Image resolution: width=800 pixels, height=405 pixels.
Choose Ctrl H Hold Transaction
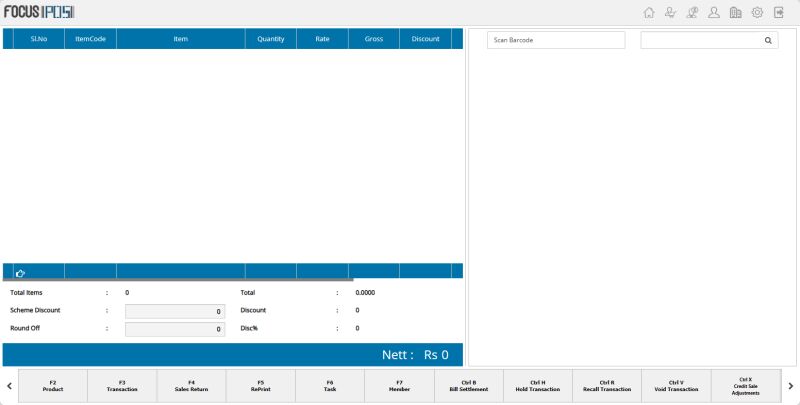pos(538,385)
